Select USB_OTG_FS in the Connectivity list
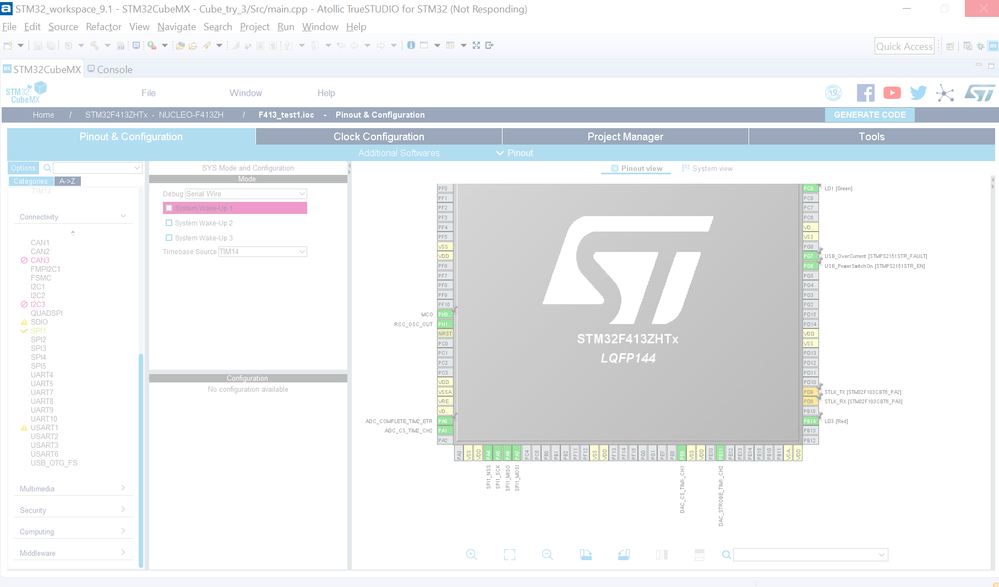The width and height of the screenshot is (999, 587). click(x=54, y=463)
